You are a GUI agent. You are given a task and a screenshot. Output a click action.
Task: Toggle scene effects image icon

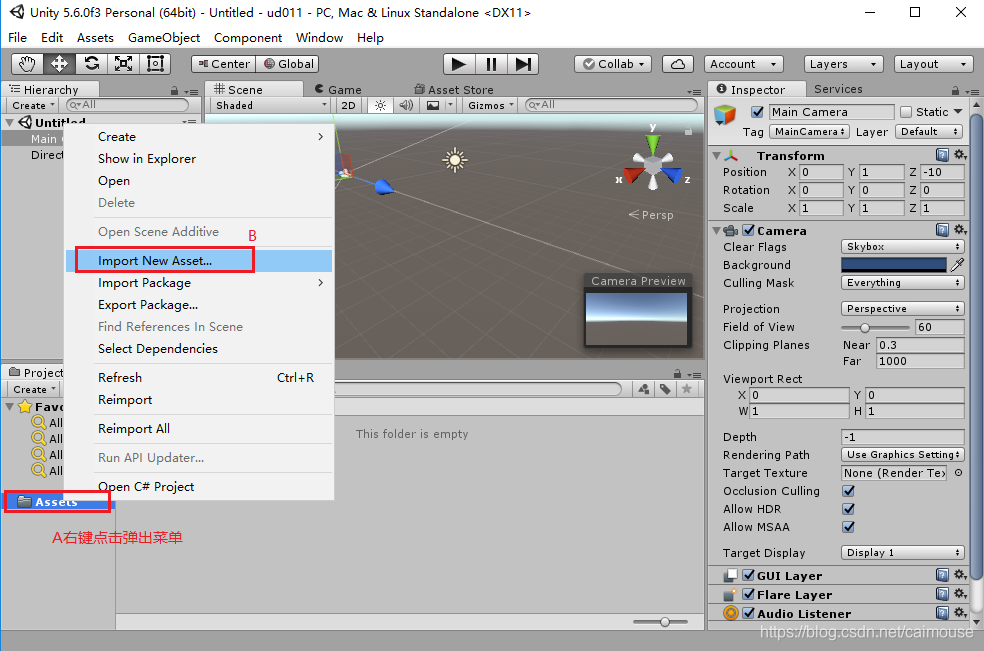[433, 105]
